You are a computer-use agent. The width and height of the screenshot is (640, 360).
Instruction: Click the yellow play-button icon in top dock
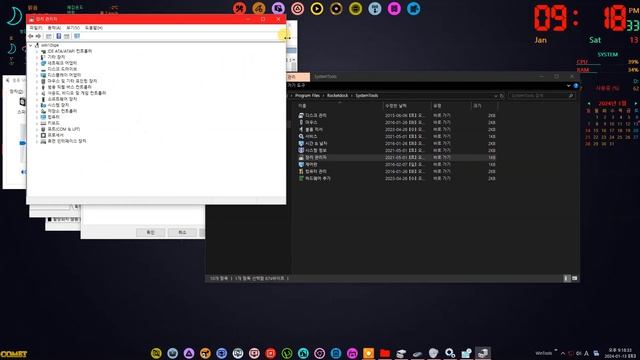coord(317,9)
